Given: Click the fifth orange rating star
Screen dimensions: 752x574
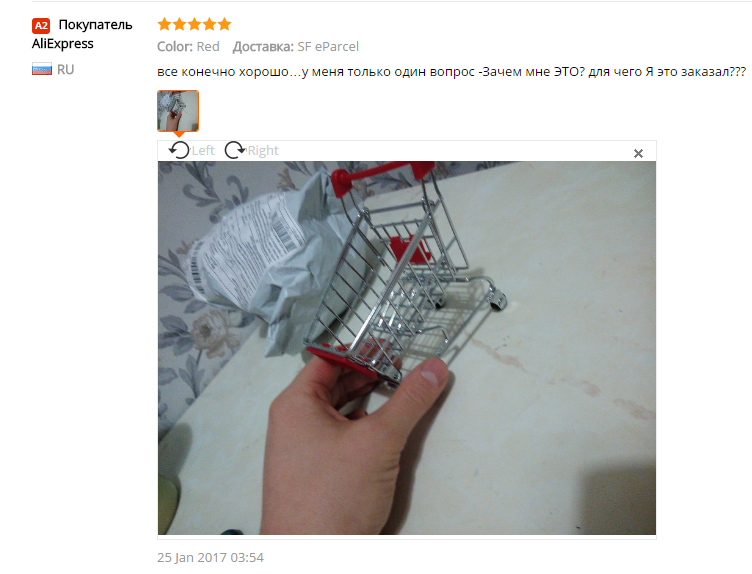Looking at the screenshot, I should pos(224,24).
